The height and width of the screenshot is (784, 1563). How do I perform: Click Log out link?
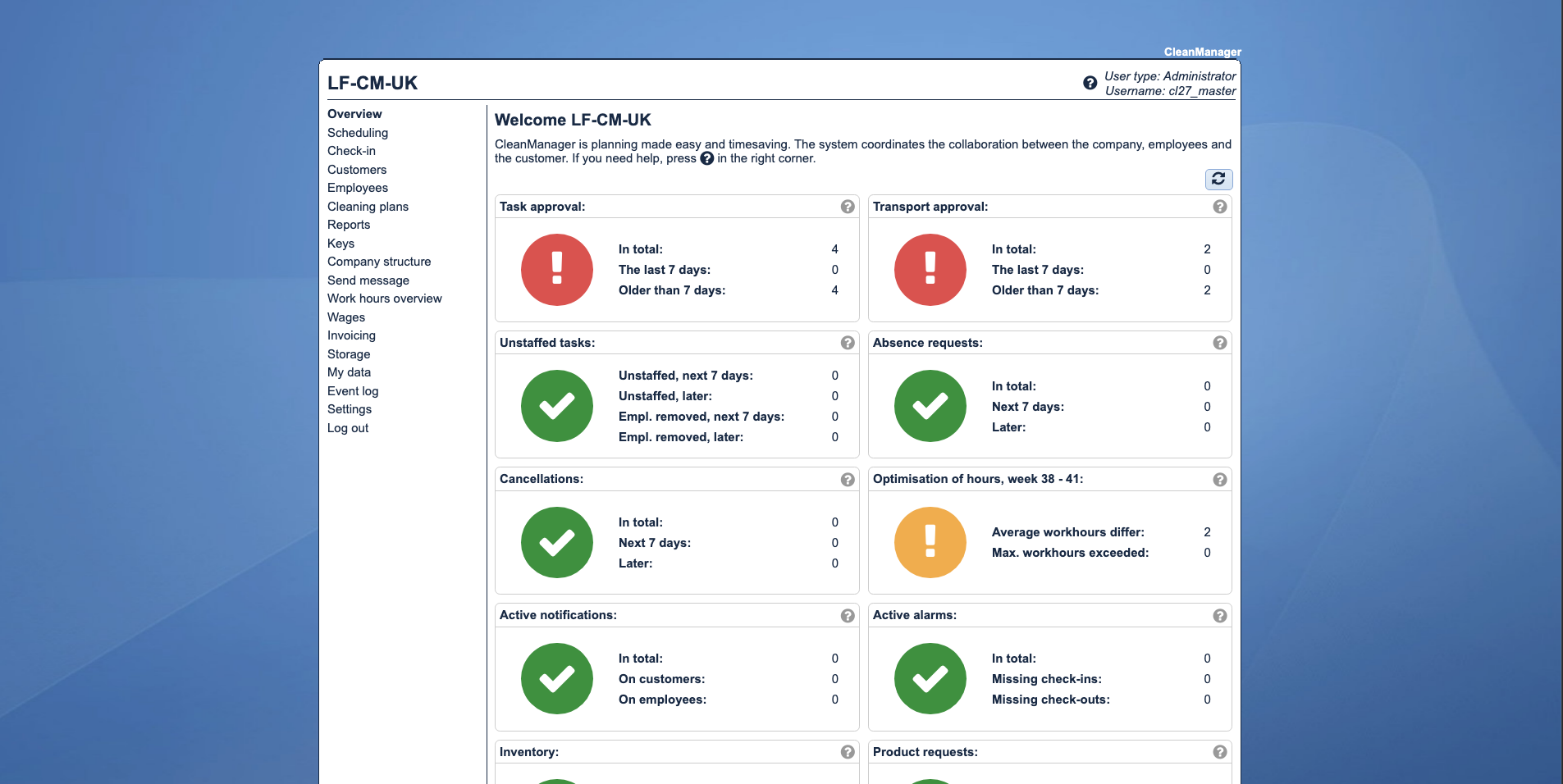[348, 428]
